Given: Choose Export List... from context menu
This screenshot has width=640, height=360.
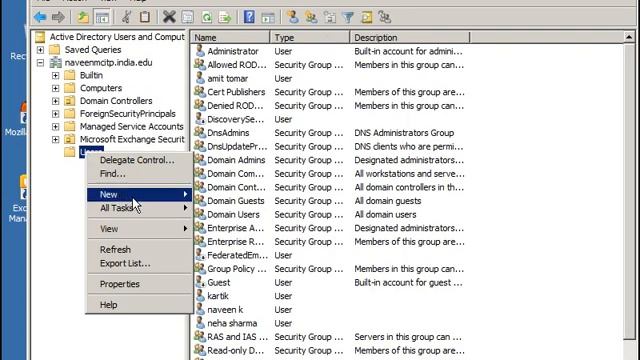Looking at the screenshot, I should coord(139,263).
